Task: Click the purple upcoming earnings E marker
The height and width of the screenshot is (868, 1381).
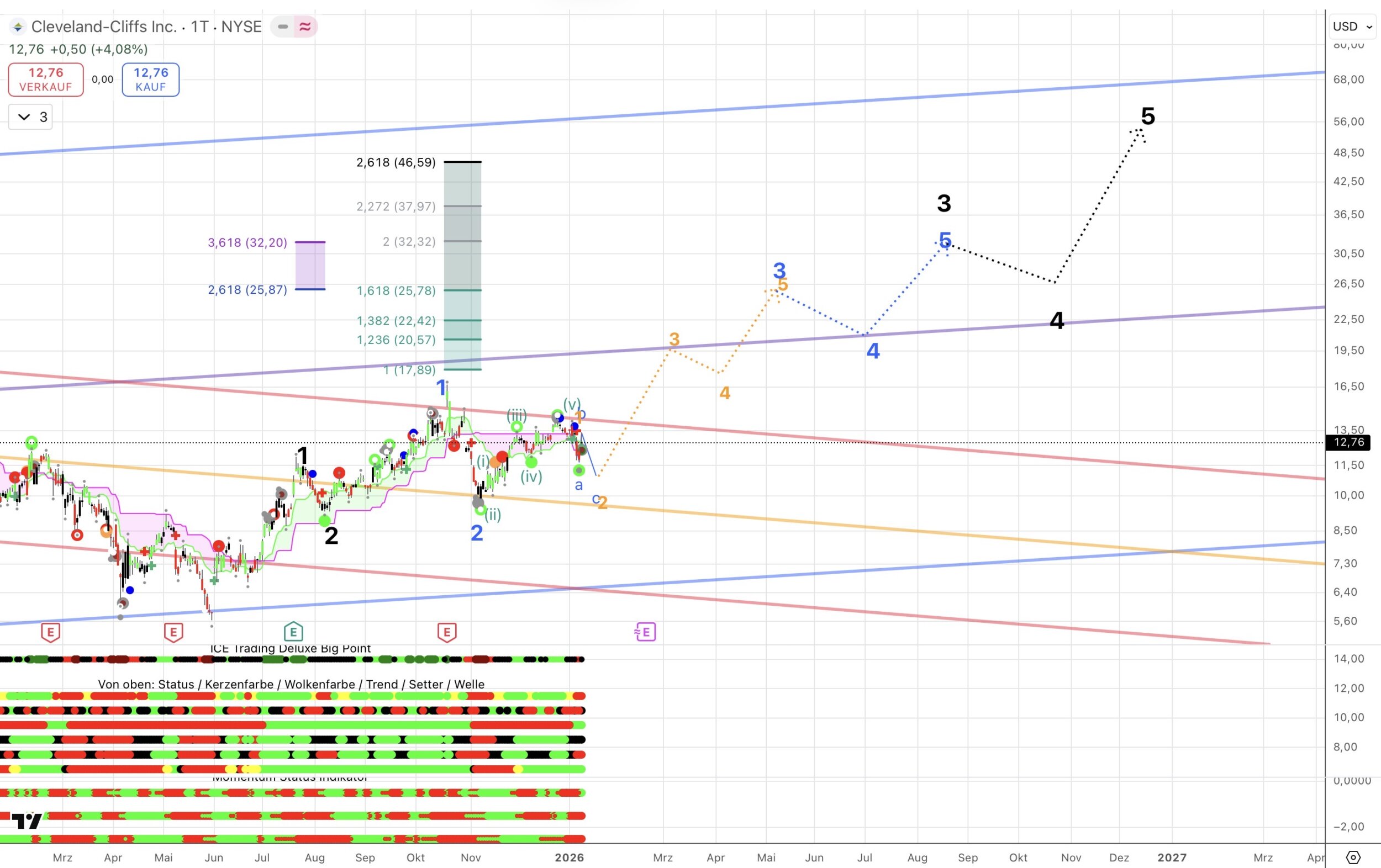Action: [x=645, y=632]
